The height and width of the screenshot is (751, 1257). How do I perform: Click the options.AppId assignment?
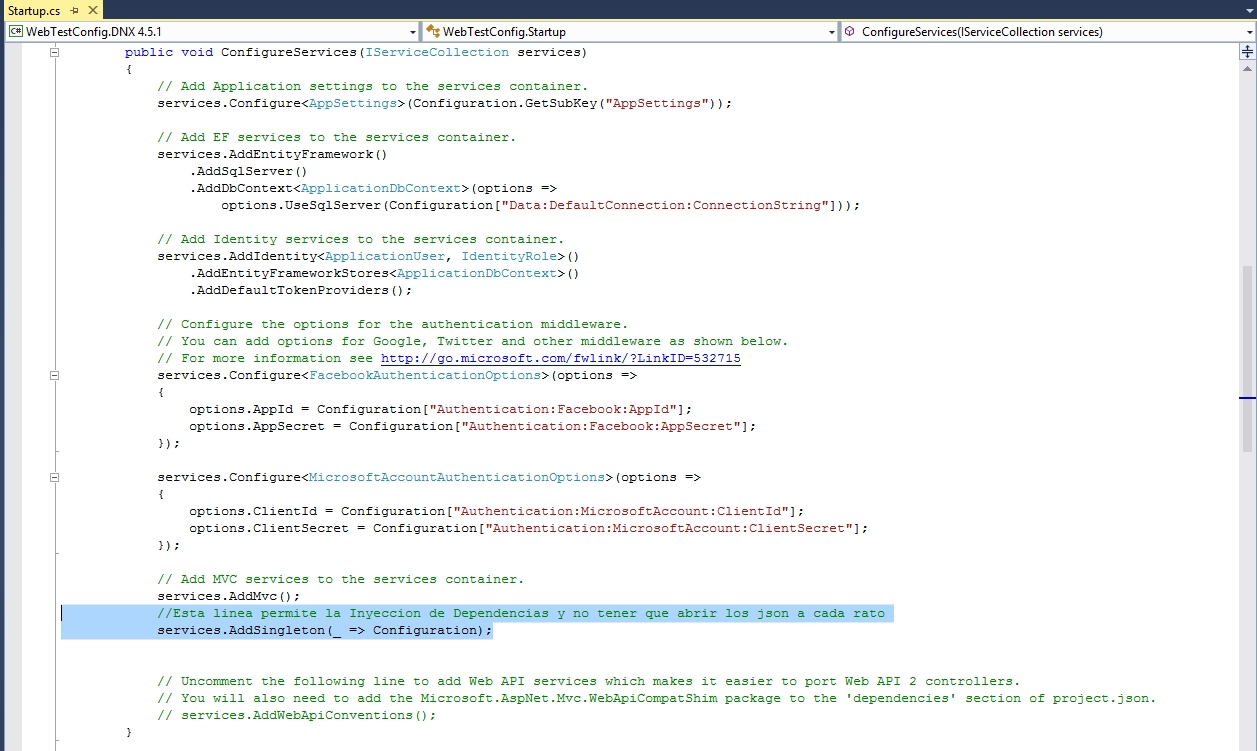(x=441, y=409)
